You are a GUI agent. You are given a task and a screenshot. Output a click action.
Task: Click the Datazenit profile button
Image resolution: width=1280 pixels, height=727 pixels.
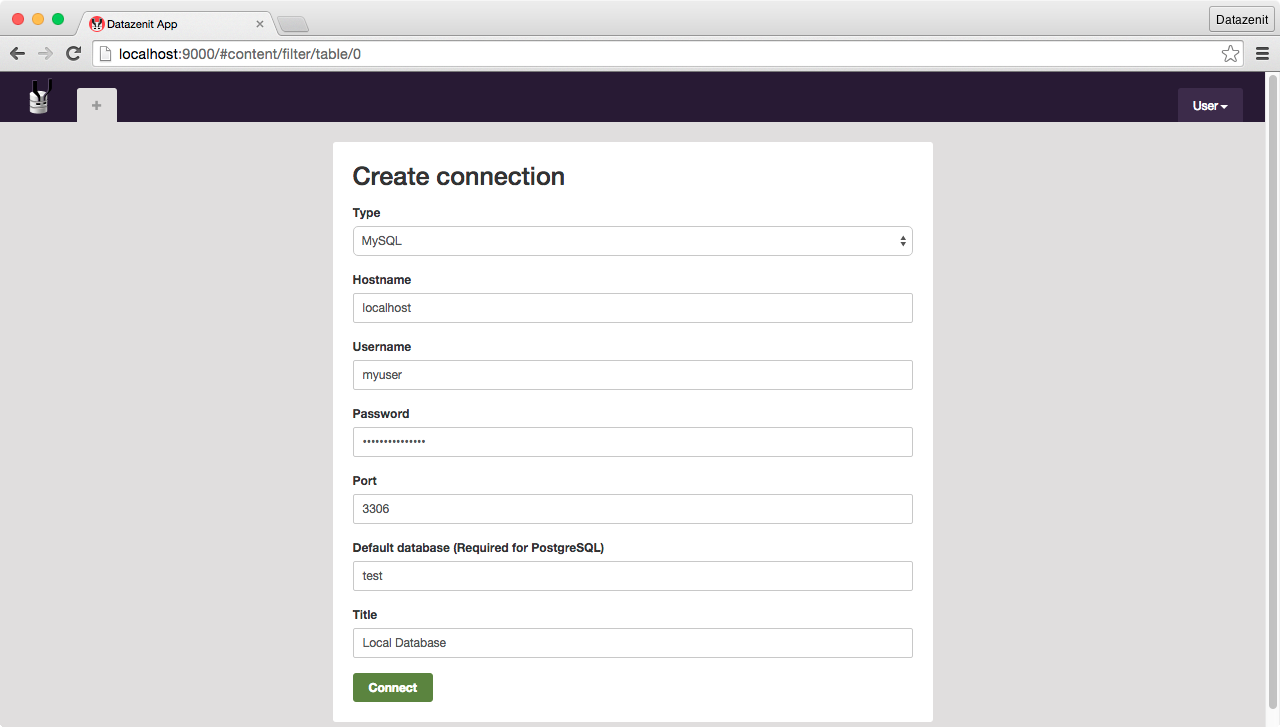coord(1241,19)
